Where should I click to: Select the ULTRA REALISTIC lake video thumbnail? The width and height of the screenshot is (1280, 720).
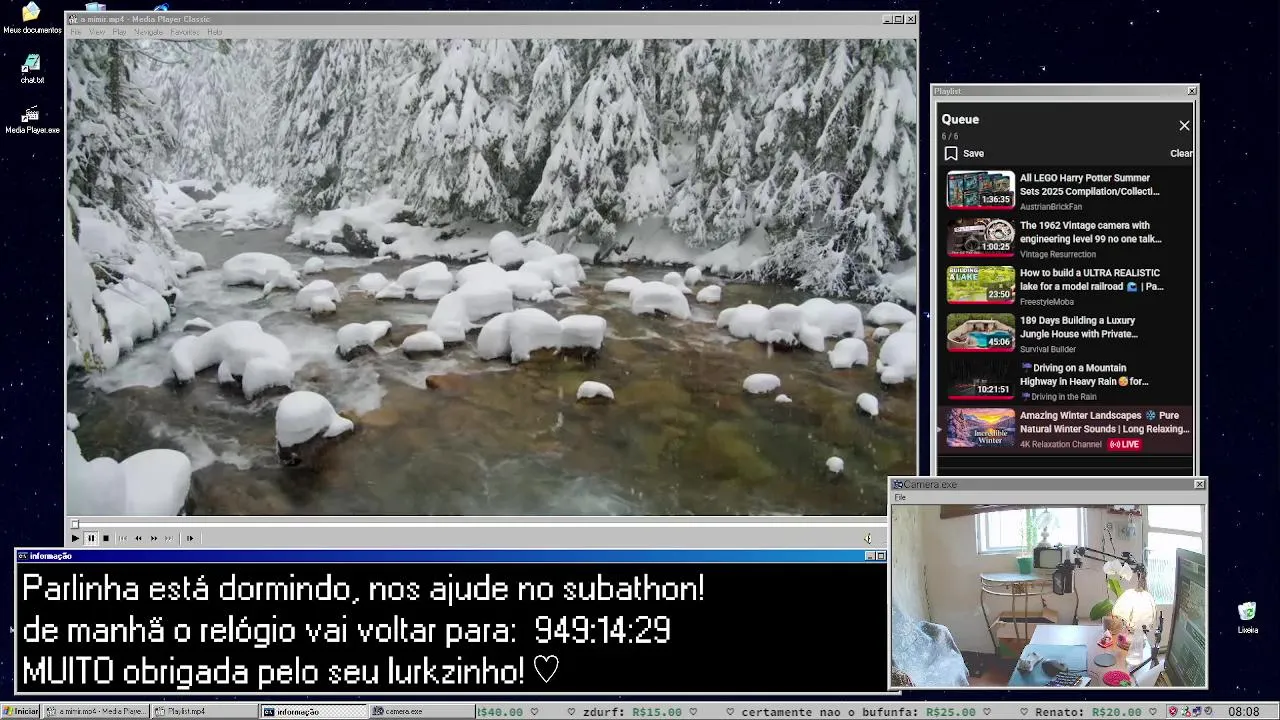click(980, 285)
